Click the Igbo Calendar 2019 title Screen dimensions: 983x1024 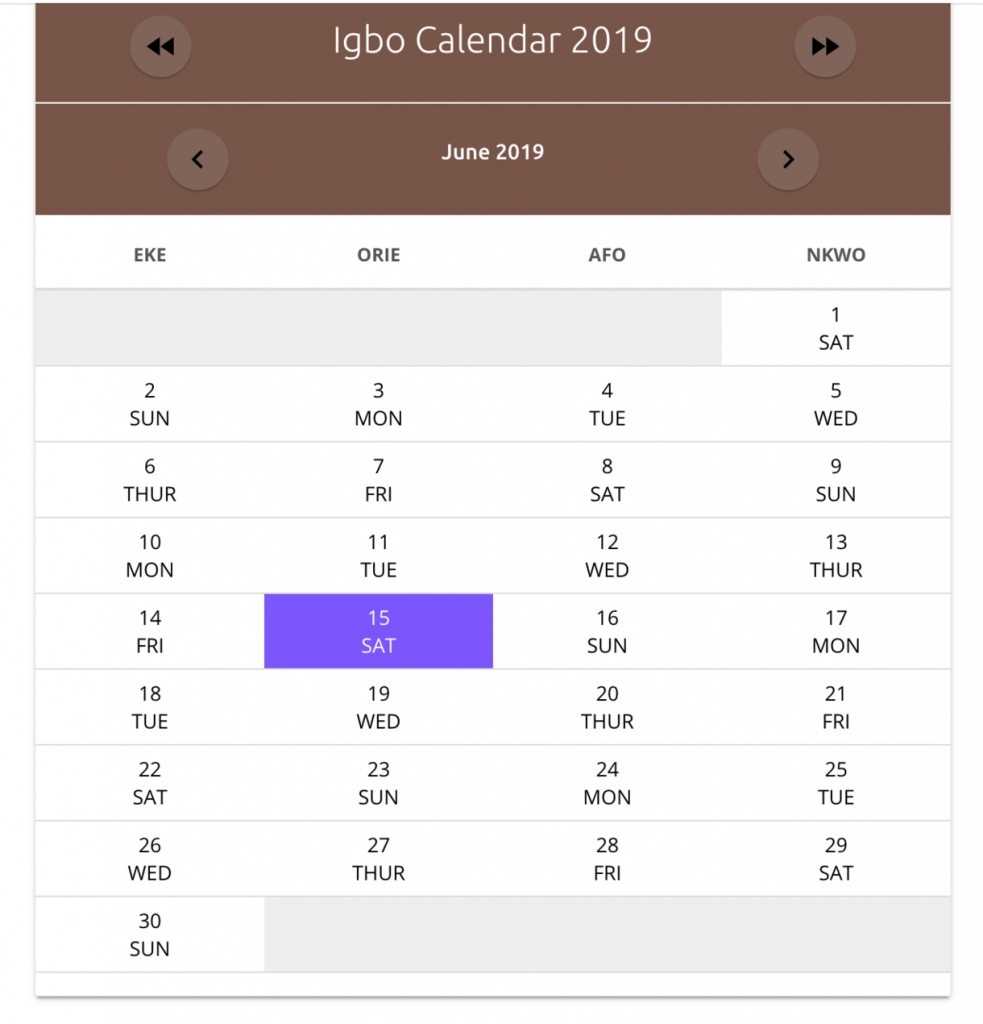[492, 40]
